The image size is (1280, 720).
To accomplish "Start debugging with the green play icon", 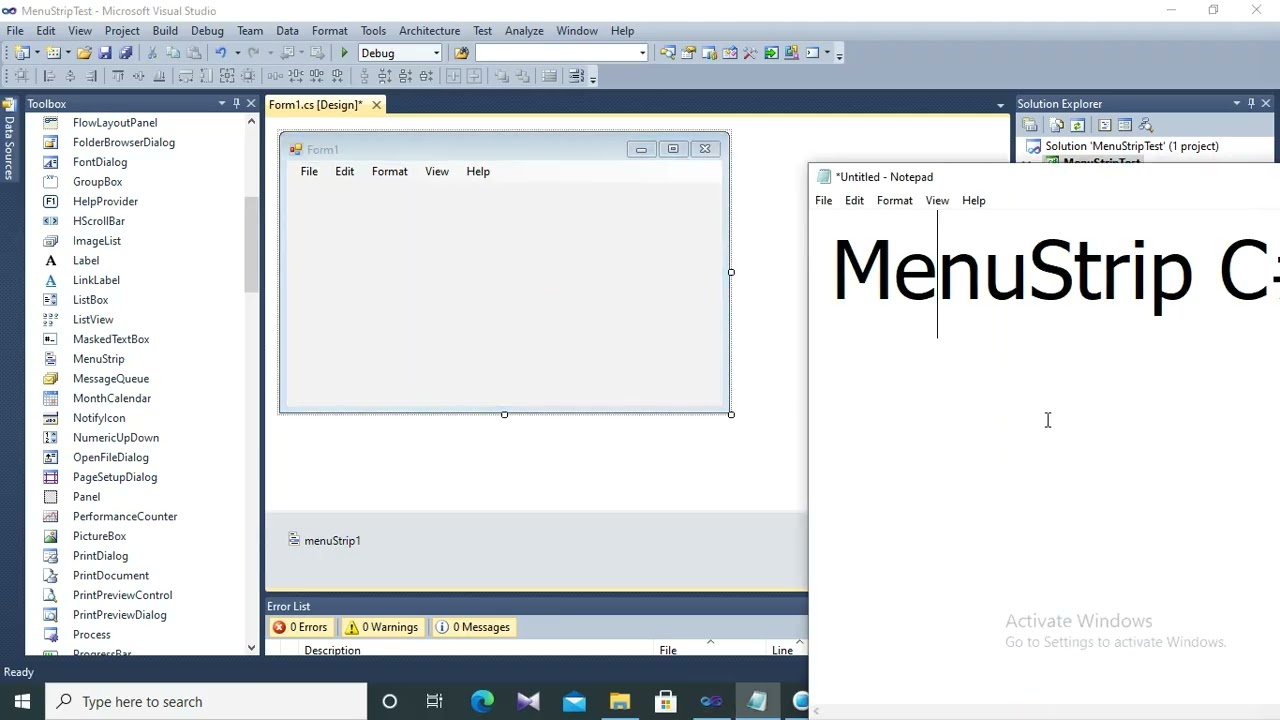I will click(x=344, y=53).
